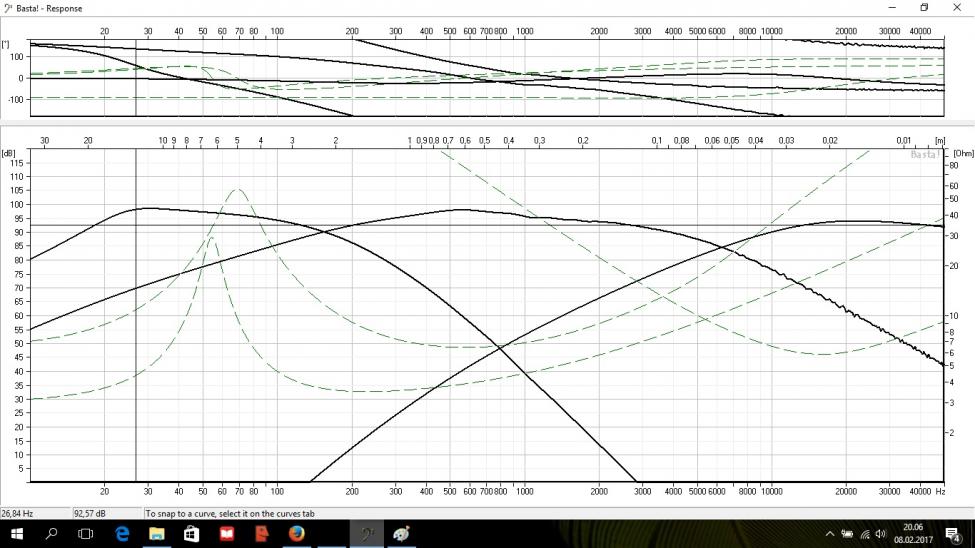Image resolution: width=975 pixels, height=548 pixels.
Task: Click the Basta! bass clef title bar icon
Action: [8, 8]
